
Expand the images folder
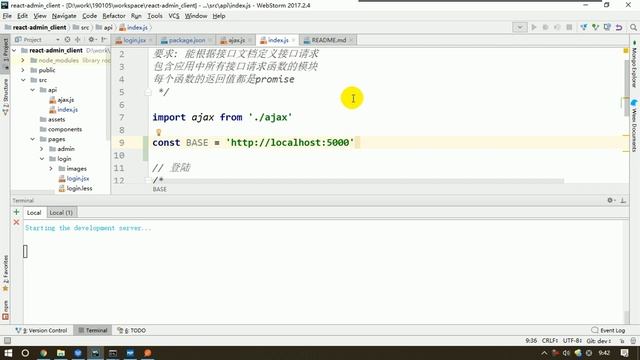coord(51,169)
